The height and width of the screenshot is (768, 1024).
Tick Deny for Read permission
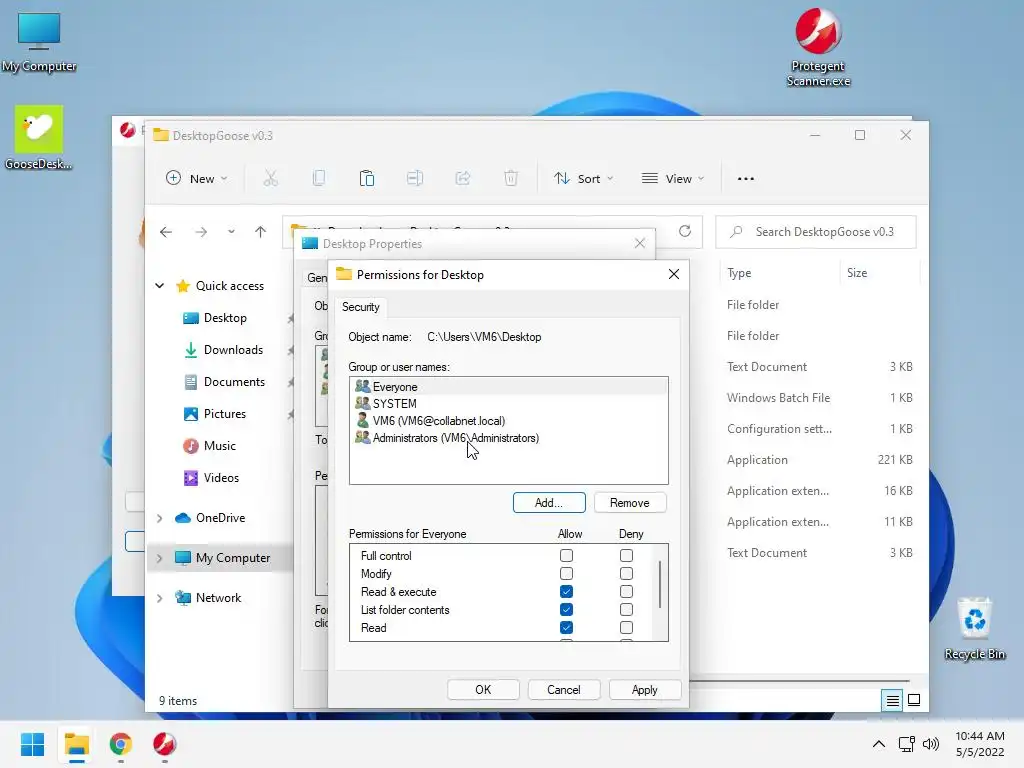626,628
